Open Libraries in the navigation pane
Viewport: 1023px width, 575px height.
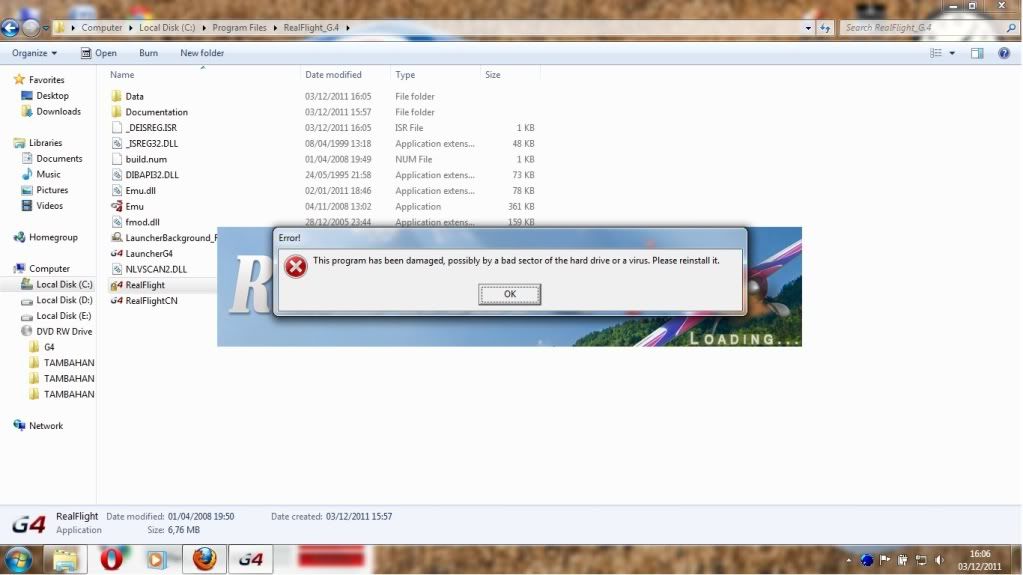45,143
